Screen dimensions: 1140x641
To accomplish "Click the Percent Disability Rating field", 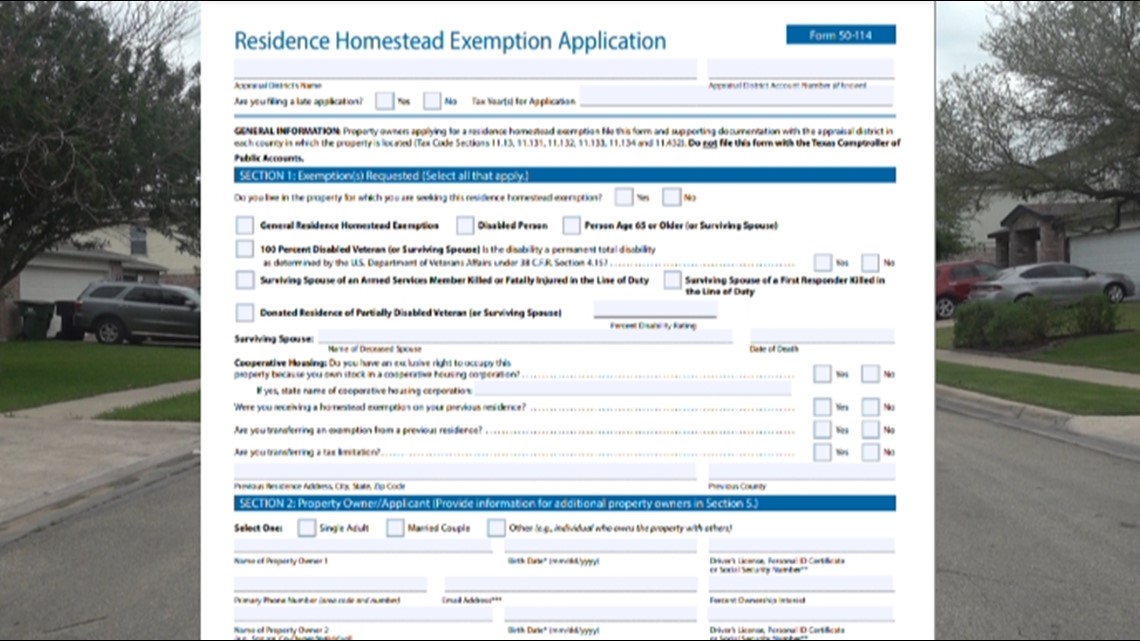I will (x=656, y=310).
